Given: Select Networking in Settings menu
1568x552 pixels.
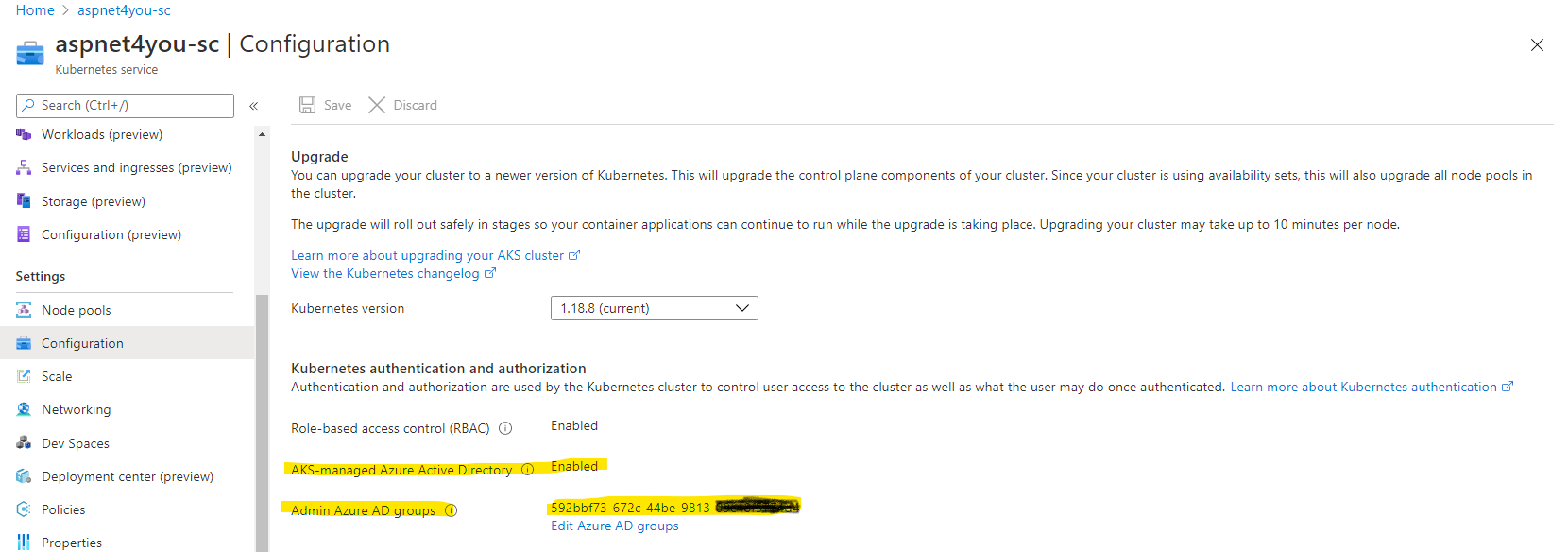Looking at the screenshot, I should tap(76, 409).
